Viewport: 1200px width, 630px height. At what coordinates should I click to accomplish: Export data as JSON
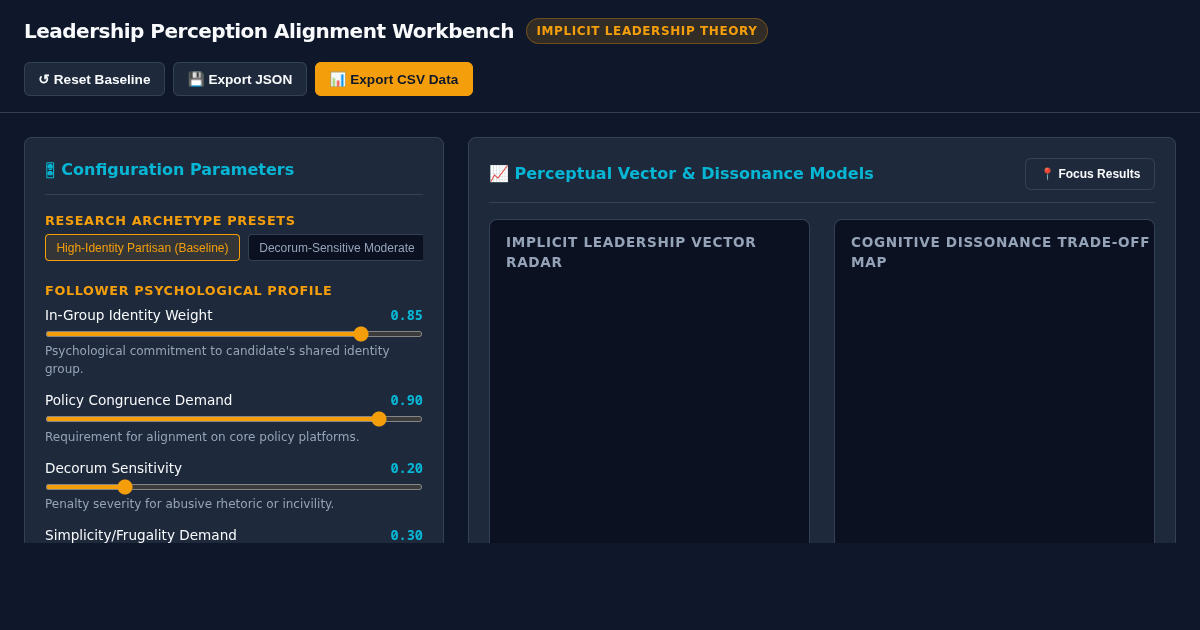(240, 79)
